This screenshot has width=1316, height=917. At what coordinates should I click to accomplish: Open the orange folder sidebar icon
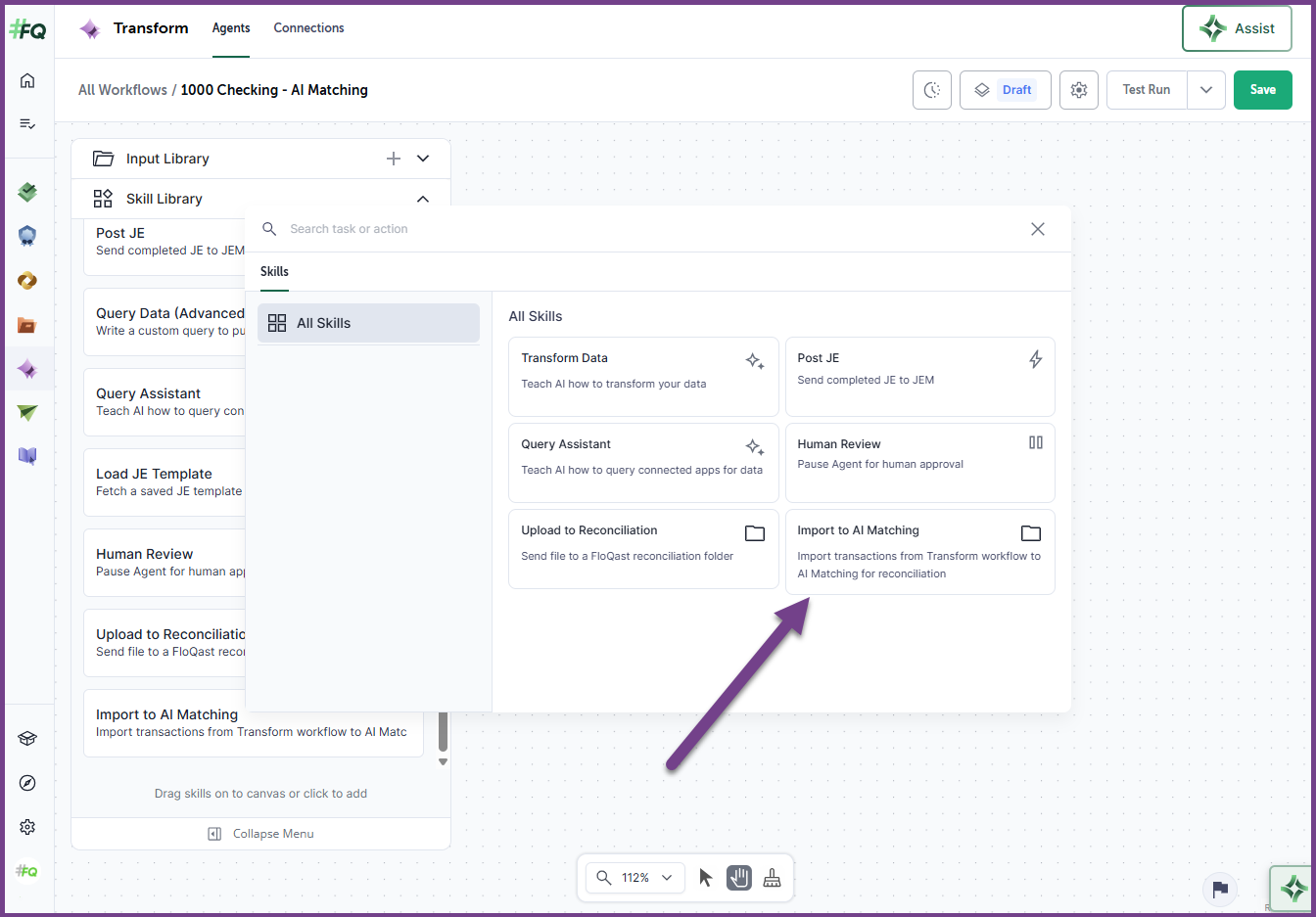tap(27, 325)
